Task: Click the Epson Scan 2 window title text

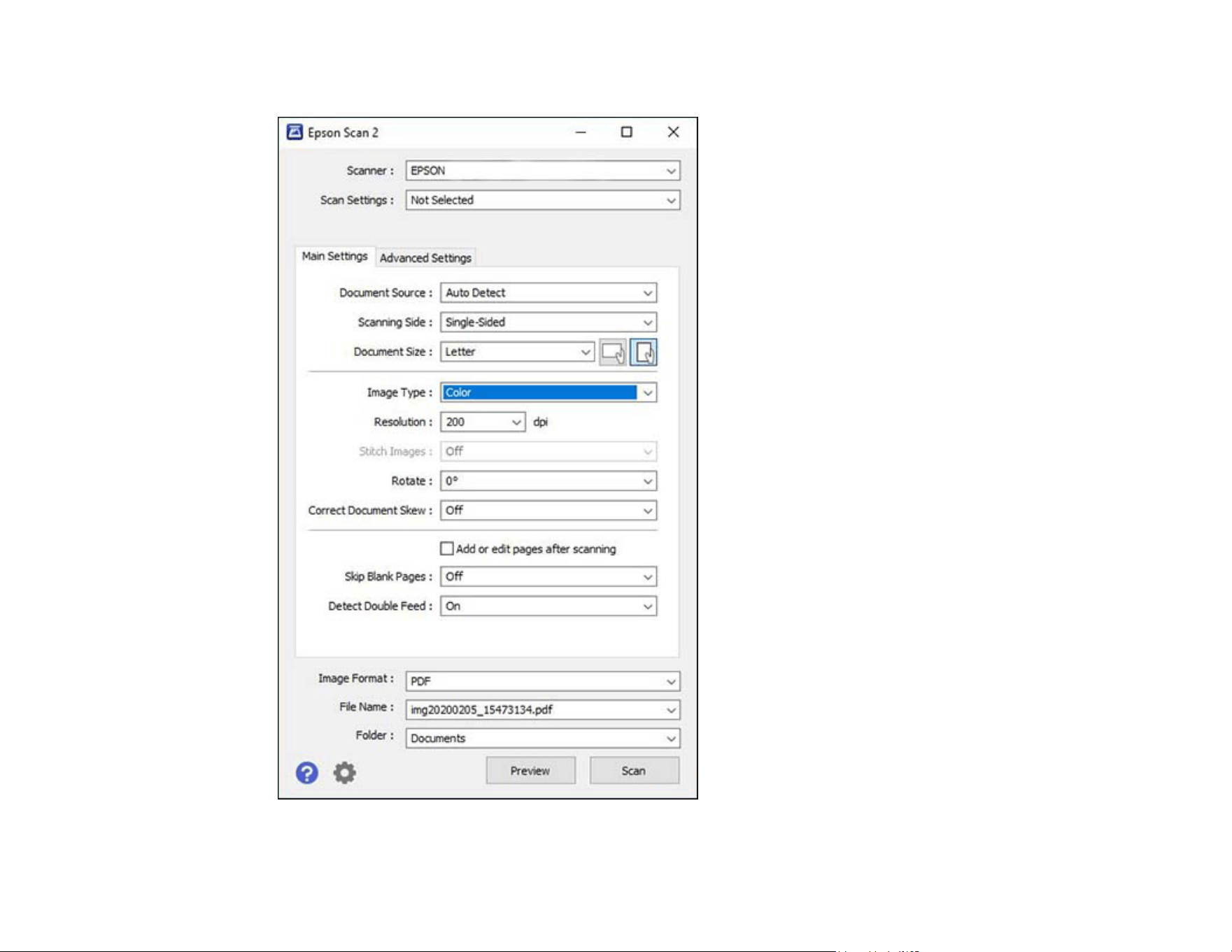Action: tap(343, 133)
